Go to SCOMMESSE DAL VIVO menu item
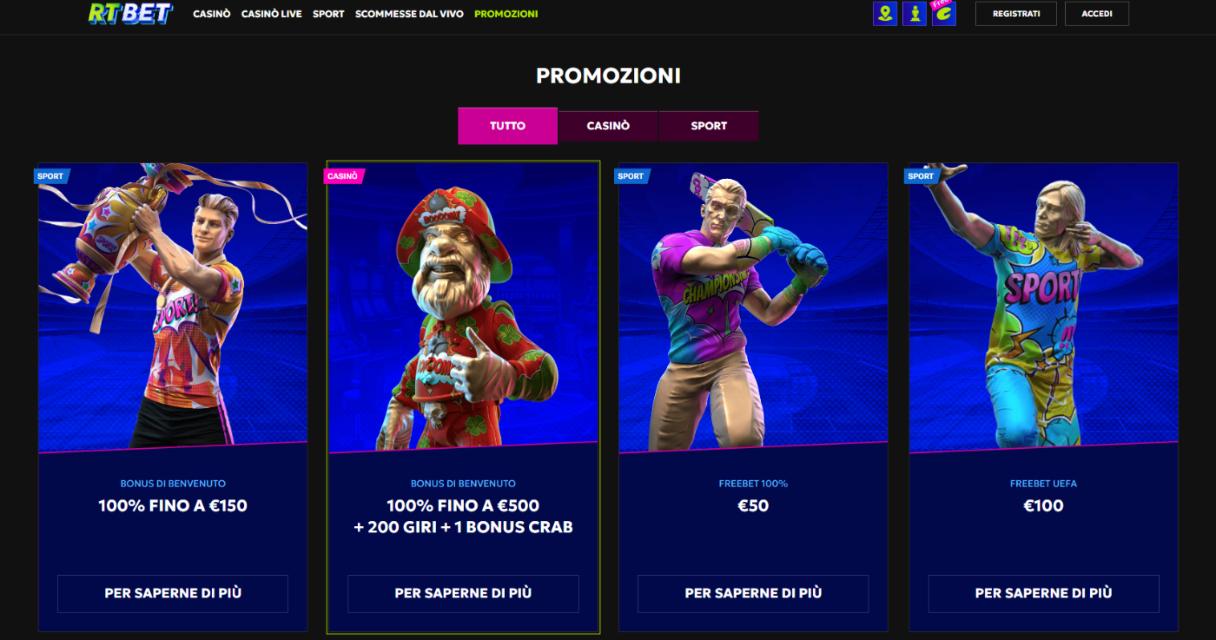The image size is (1216, 640). [x=409, y=14]
